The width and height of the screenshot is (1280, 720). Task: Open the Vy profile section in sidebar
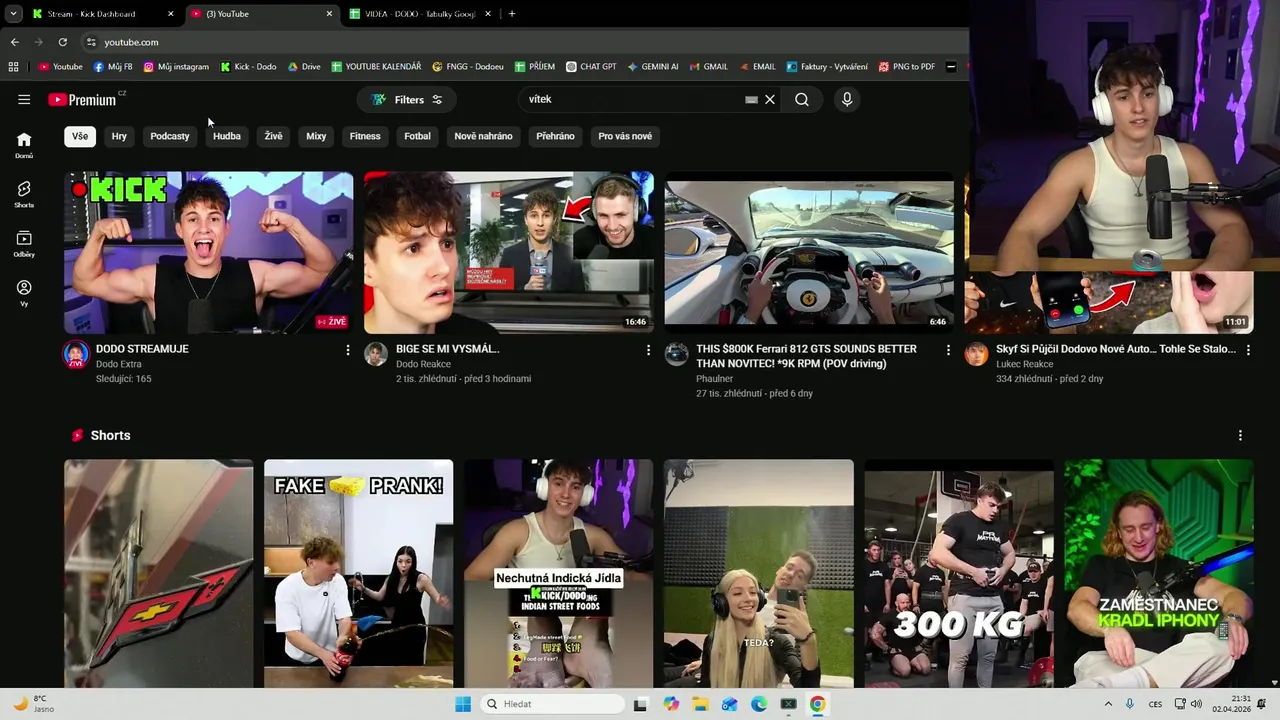24,292
